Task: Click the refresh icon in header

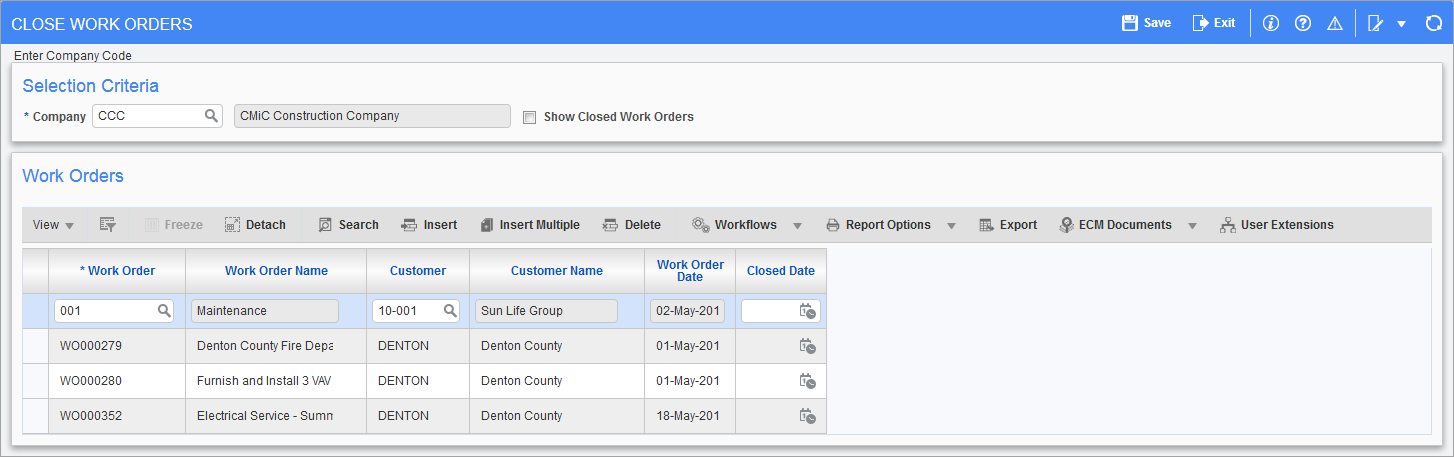Action: tap(1433, 23)
